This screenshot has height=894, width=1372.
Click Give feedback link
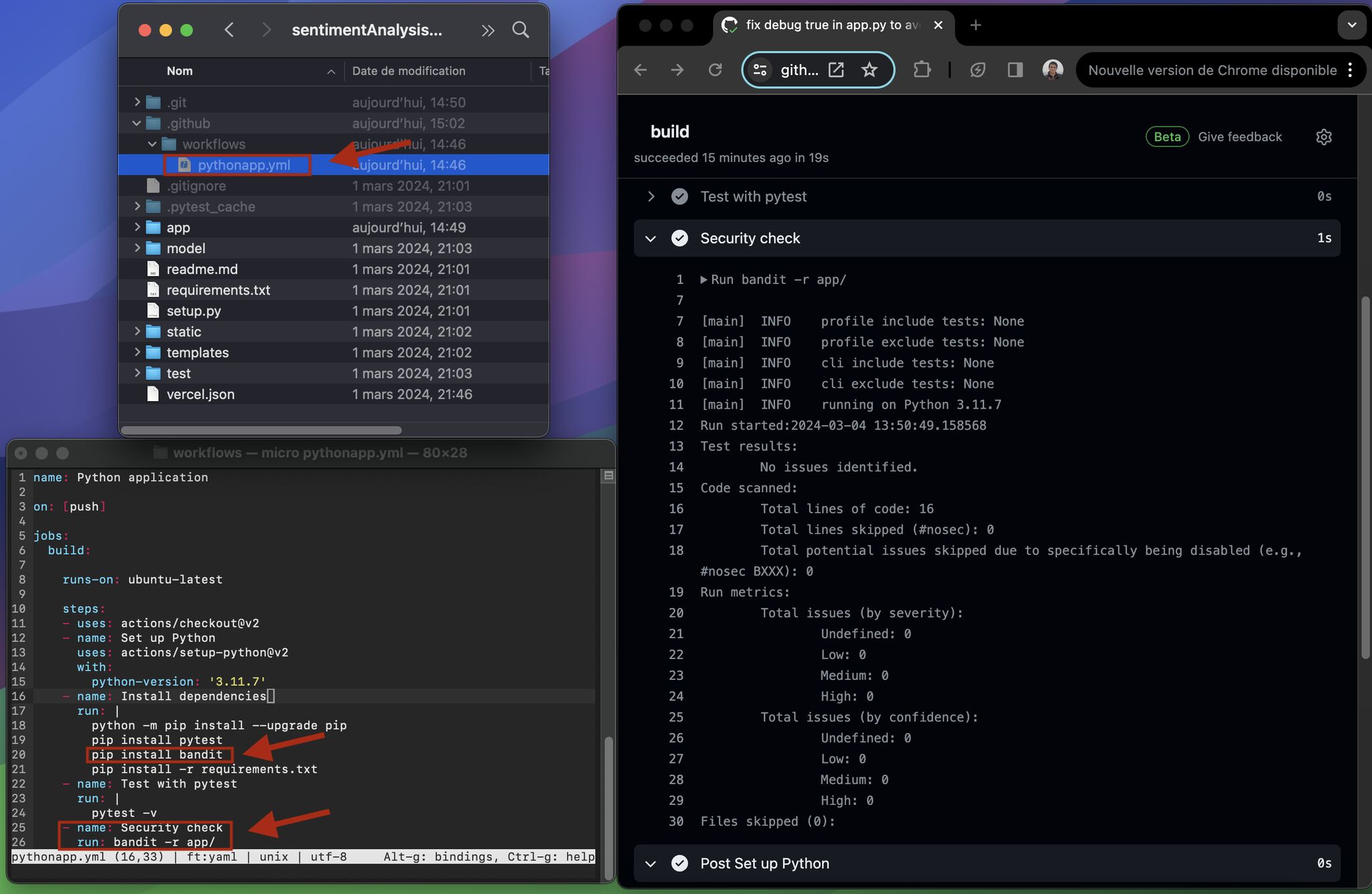(1239, 137)
